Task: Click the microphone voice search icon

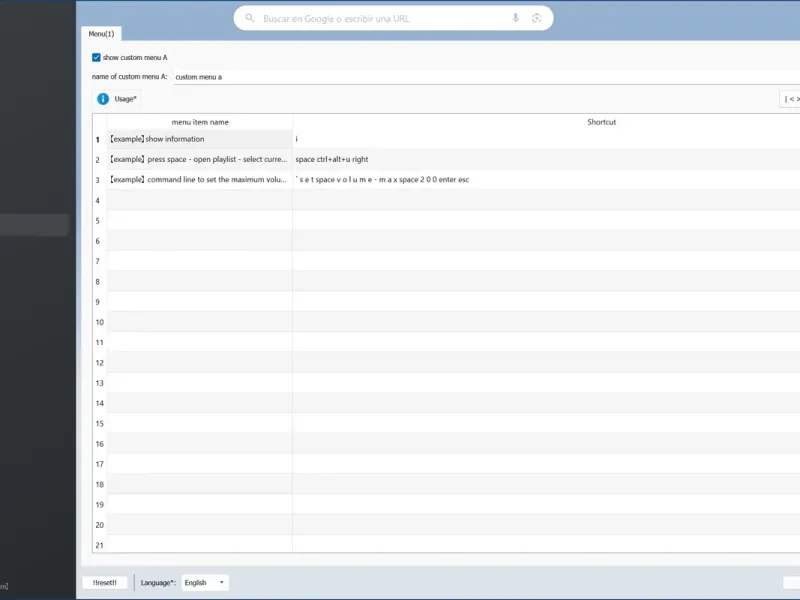Action: click(x=515, y=18)
